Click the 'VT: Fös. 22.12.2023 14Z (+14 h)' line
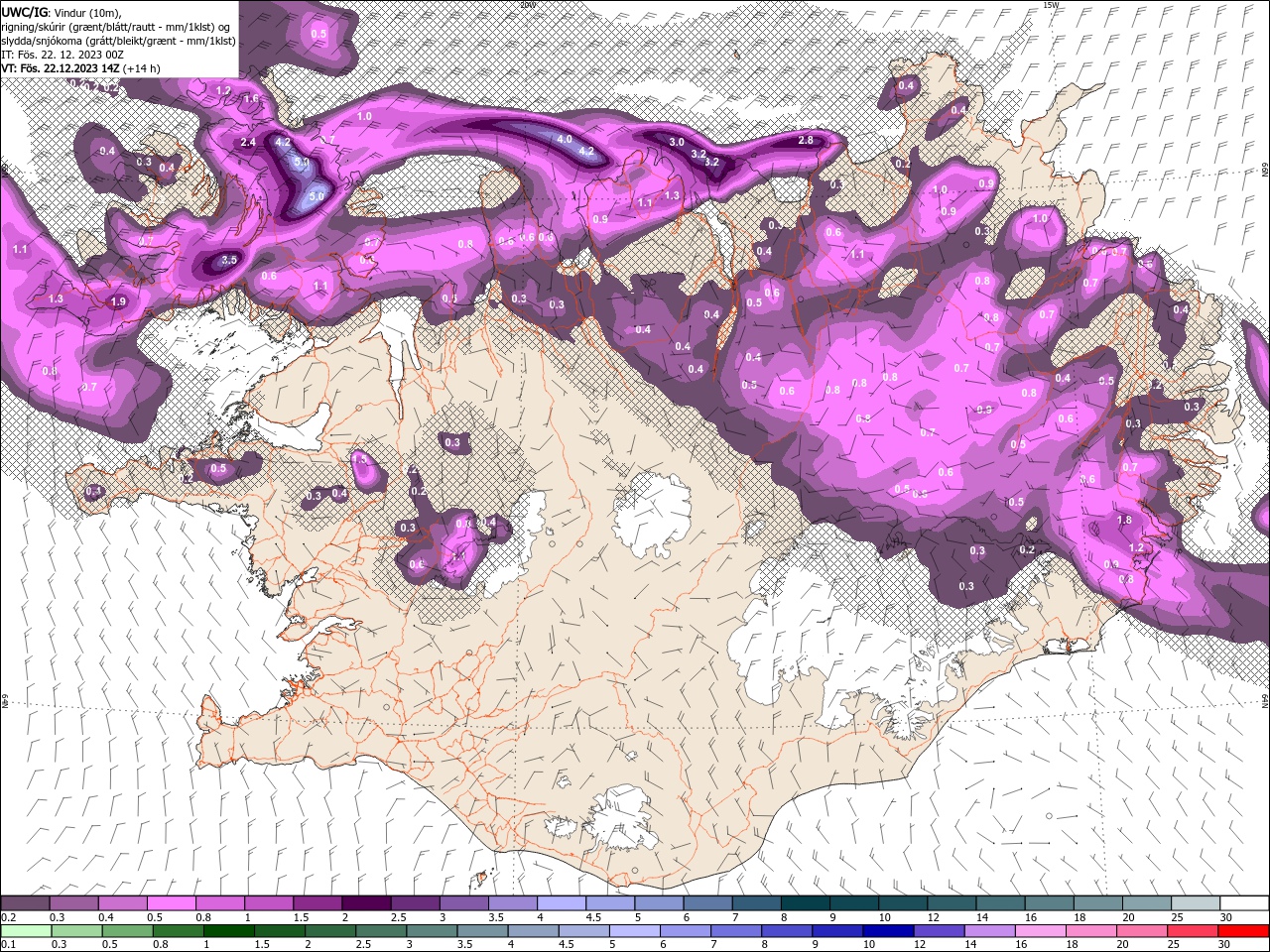 click(81, 68)
